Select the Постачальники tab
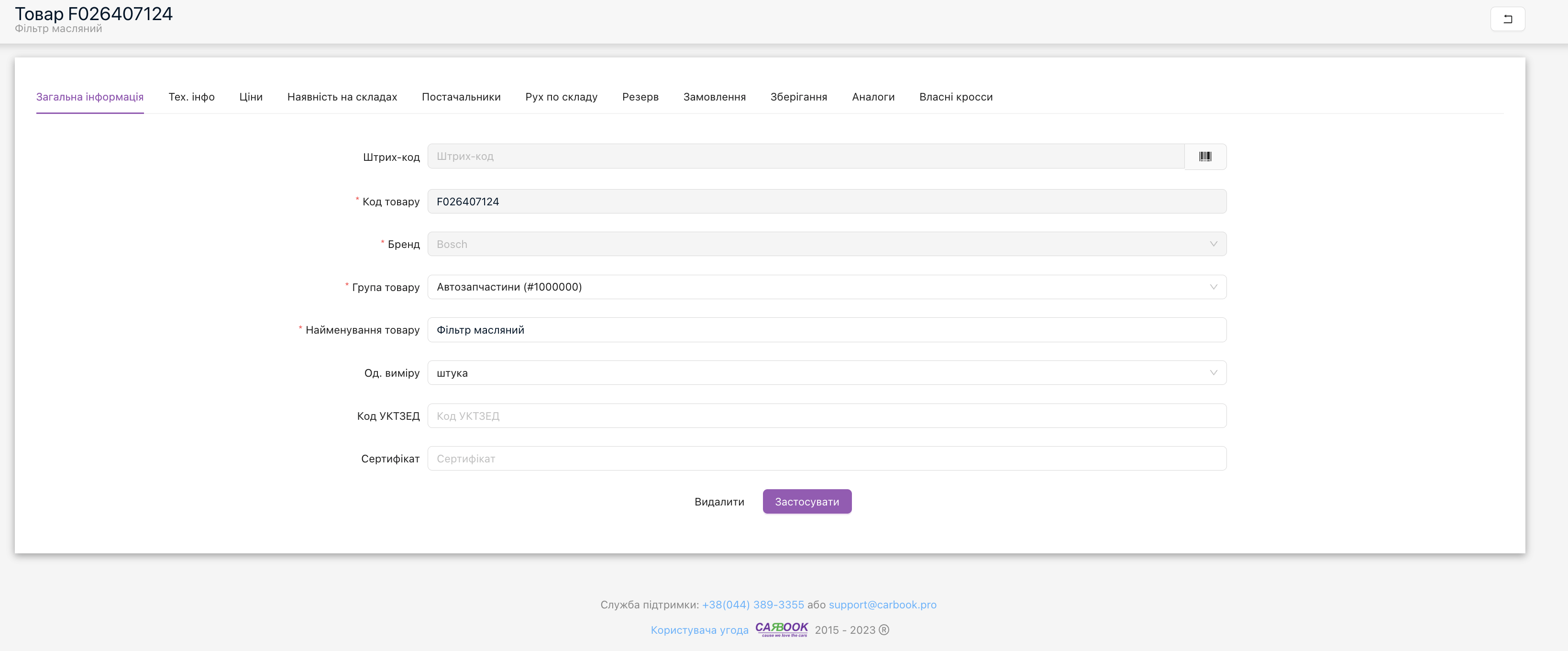This screenshot has width=1568, height=651. 461,97
